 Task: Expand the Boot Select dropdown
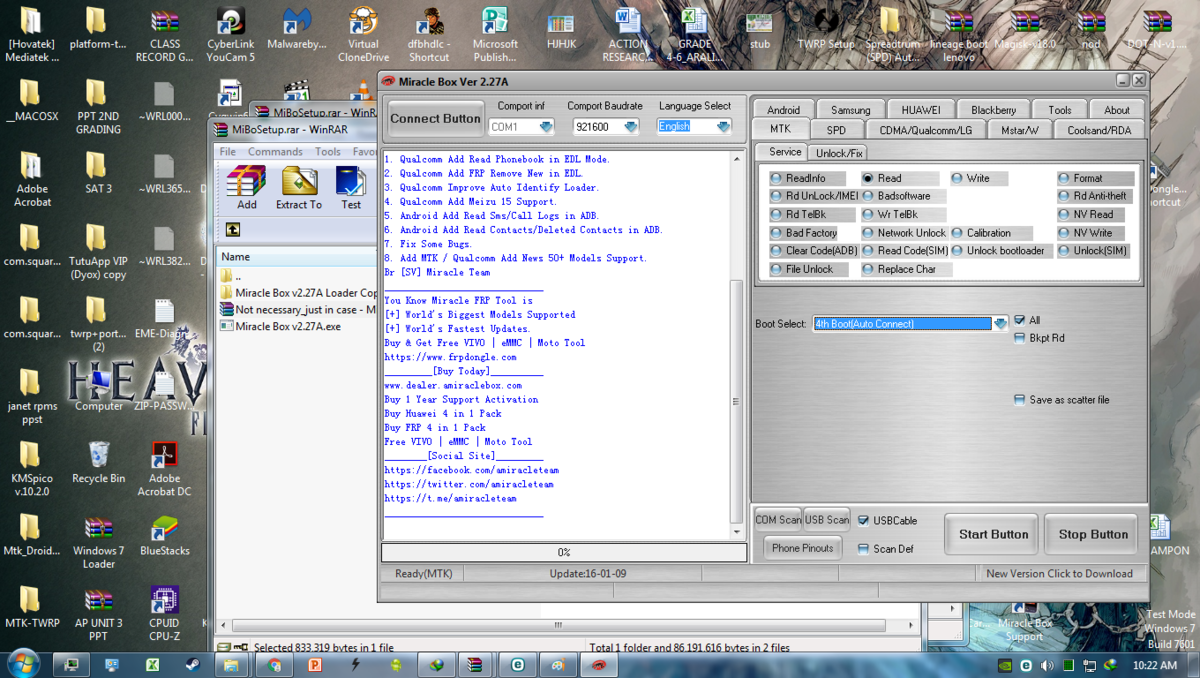1000,324
